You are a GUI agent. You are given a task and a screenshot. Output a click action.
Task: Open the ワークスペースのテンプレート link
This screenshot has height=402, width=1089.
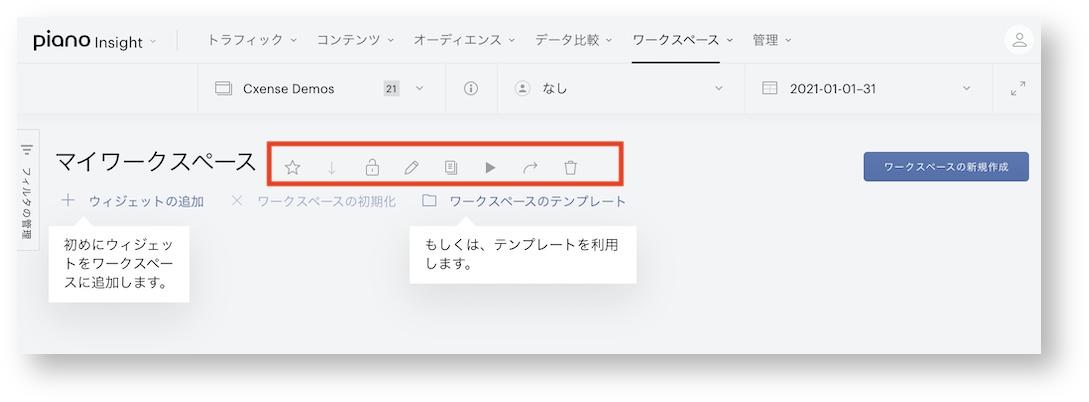(x=538, y=201)
